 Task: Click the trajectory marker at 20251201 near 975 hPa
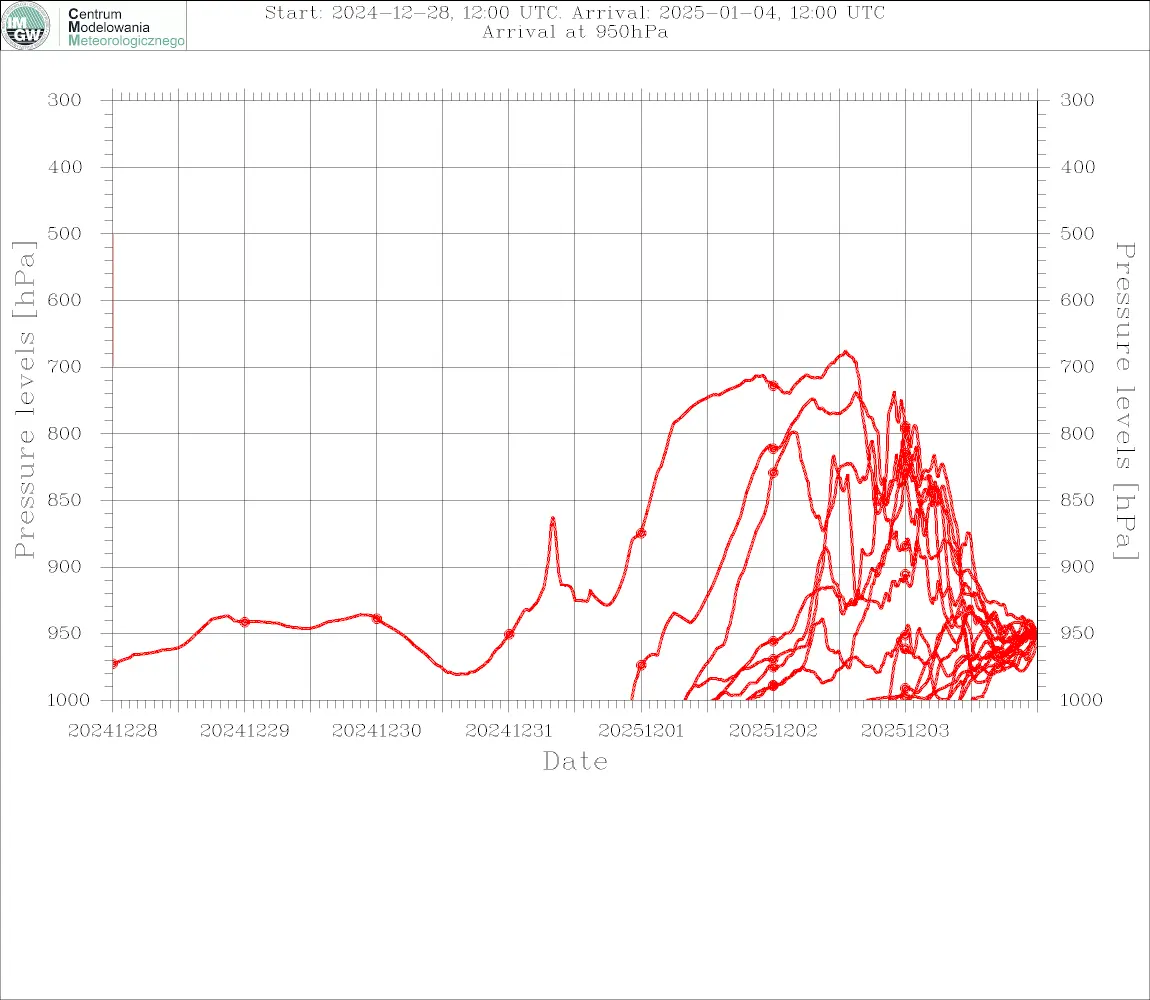[641, 665]
